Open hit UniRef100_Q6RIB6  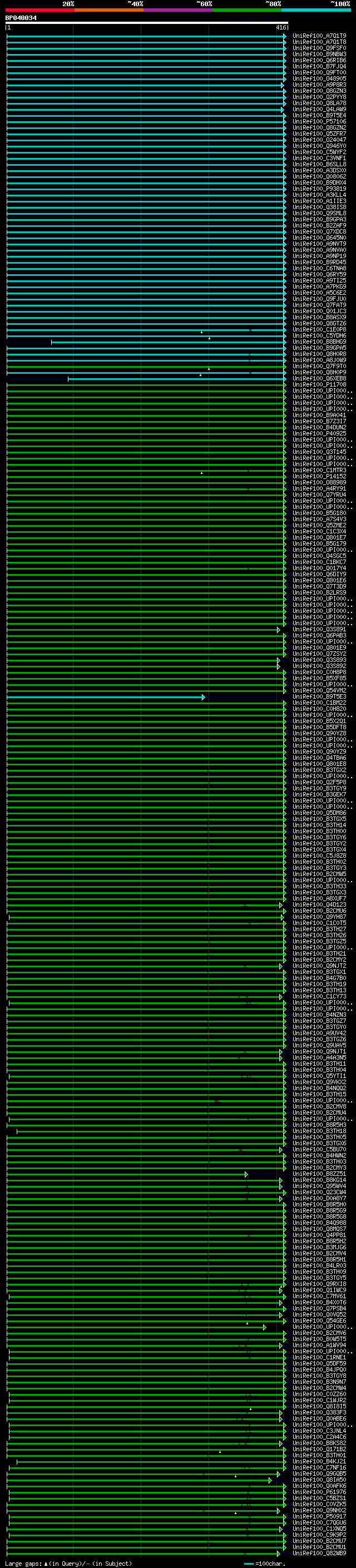click(x=319, y=60)
